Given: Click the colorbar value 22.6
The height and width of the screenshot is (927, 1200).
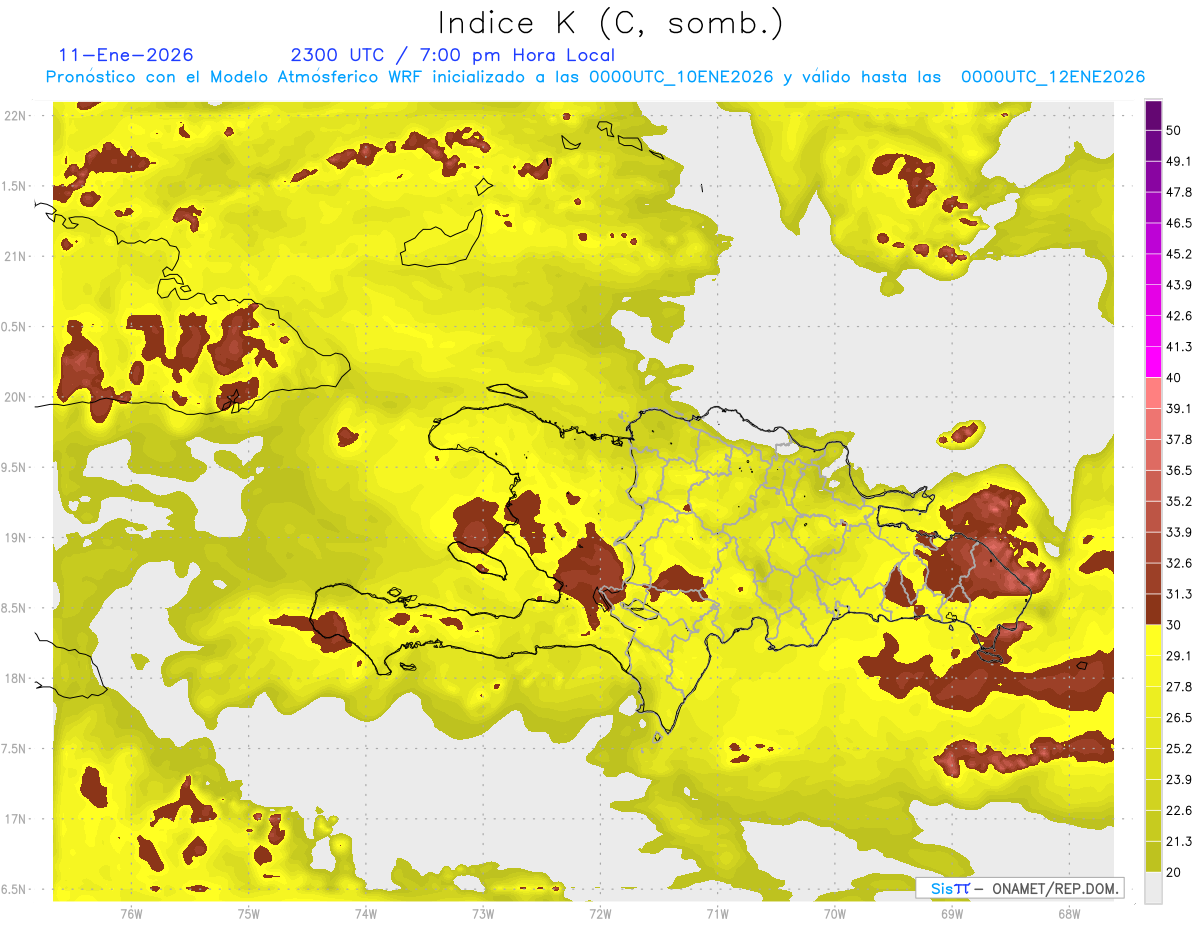Looking at the screenshot, I should click(1179, 811).
